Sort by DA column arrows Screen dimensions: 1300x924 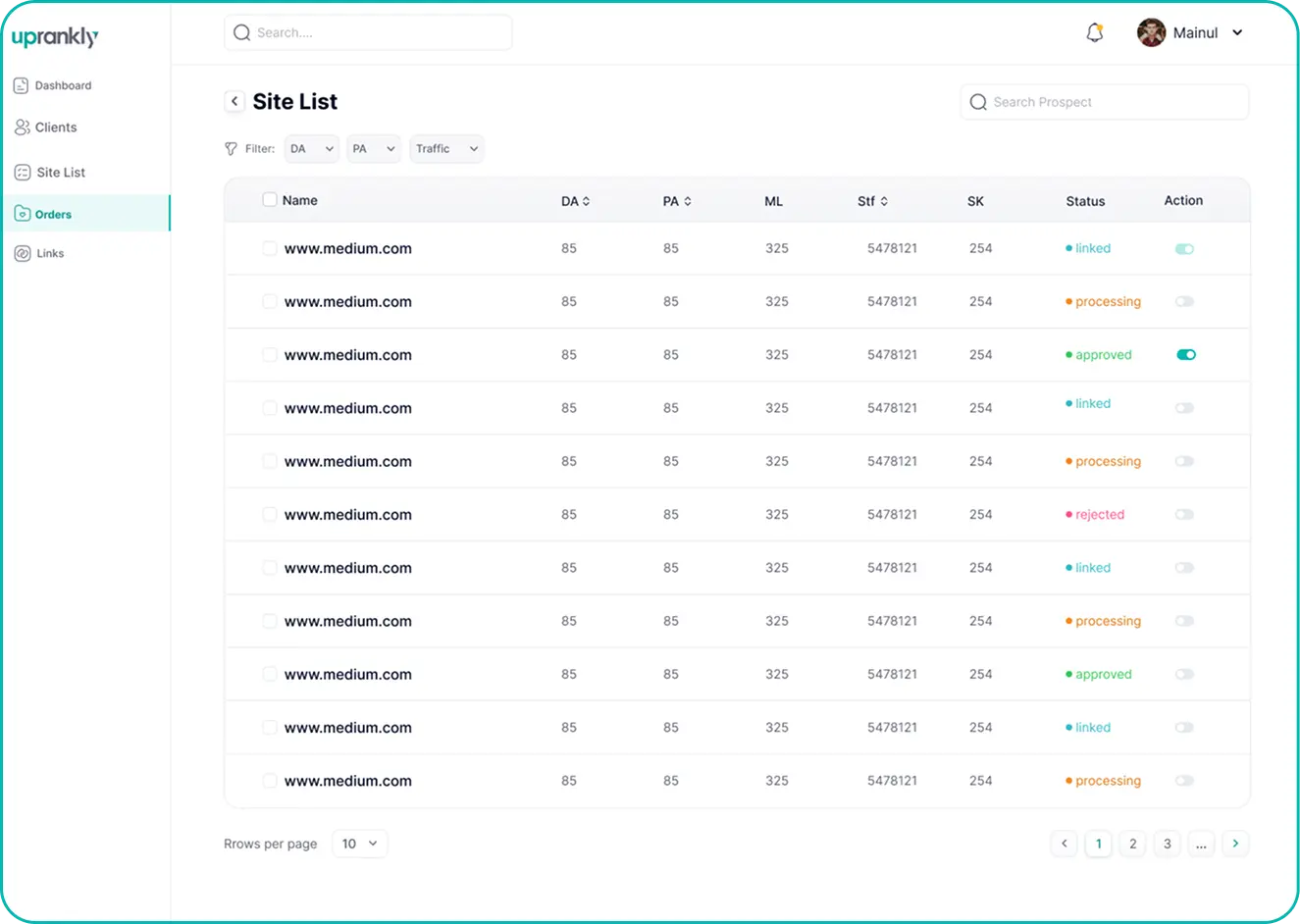point(586,201)
